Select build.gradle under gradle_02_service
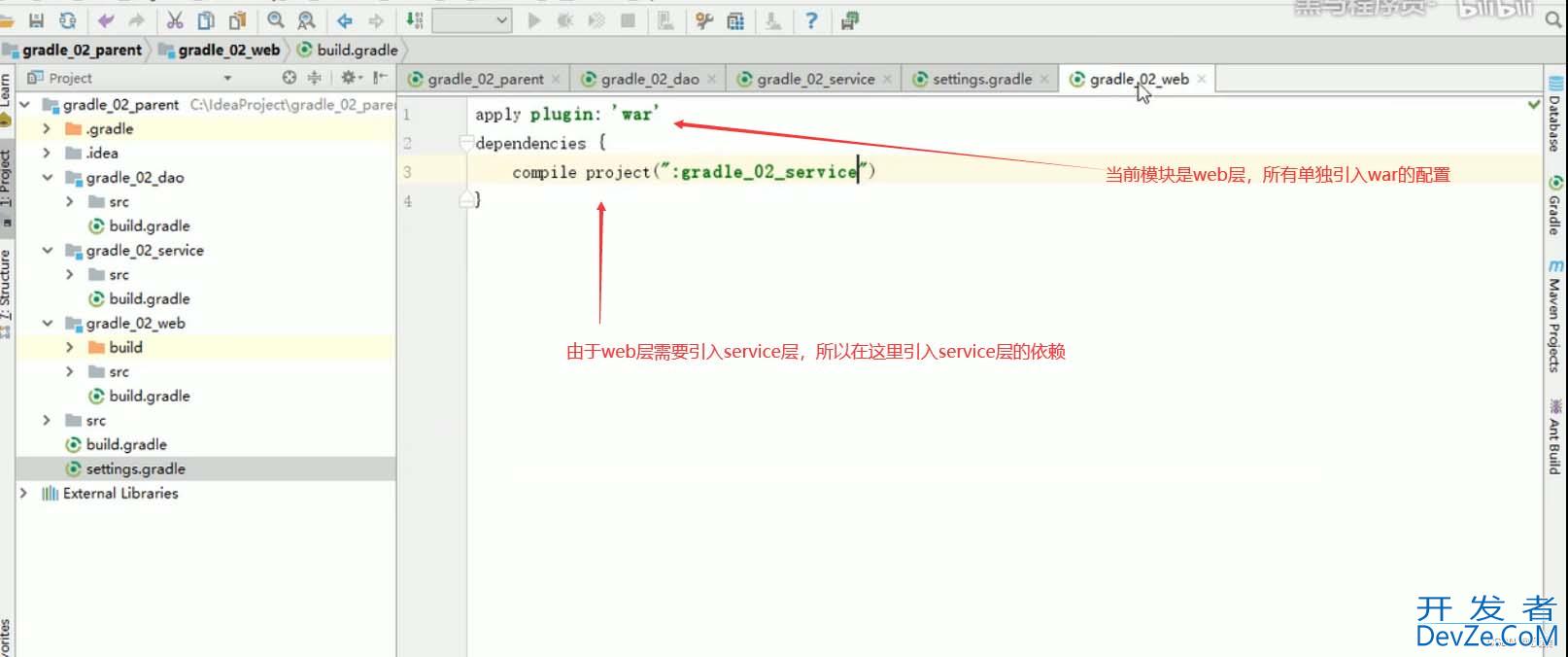The image size is (1568, 657). pos(139,298)
